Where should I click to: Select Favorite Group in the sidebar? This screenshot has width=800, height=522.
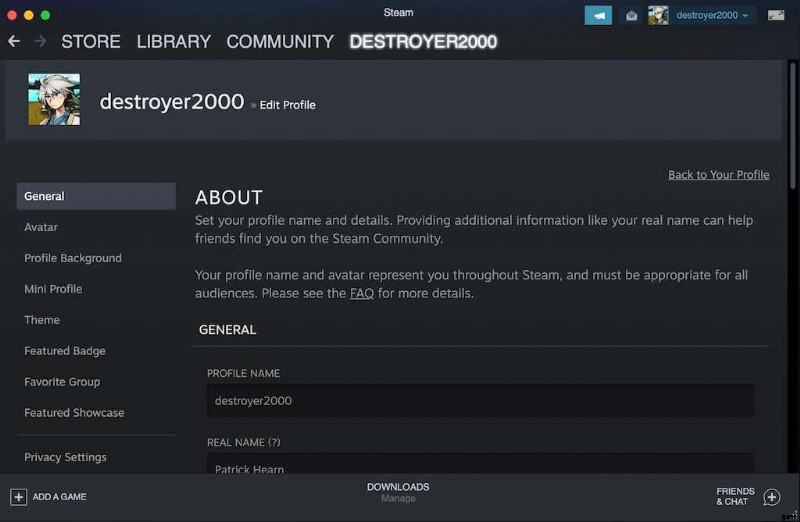[62, 382]
